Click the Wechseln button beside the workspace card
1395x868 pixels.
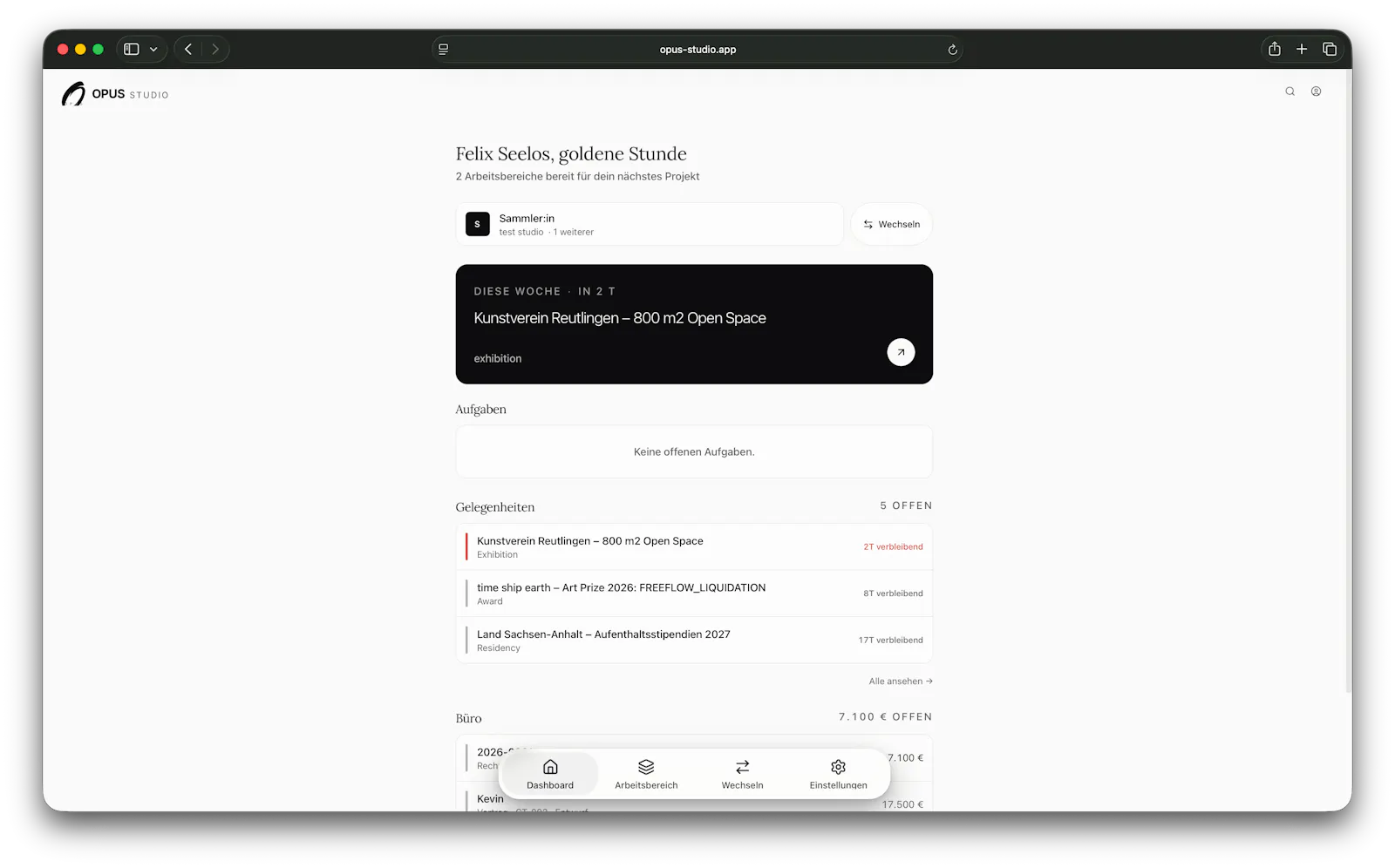coord(891,224)
